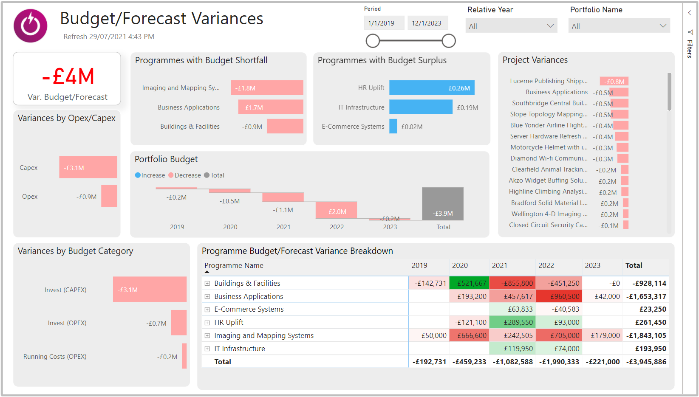This screenshot has width=699, height=397.
Task: Select the Imaging and Mapping shortfall bar
Action: tap(267, 88)
